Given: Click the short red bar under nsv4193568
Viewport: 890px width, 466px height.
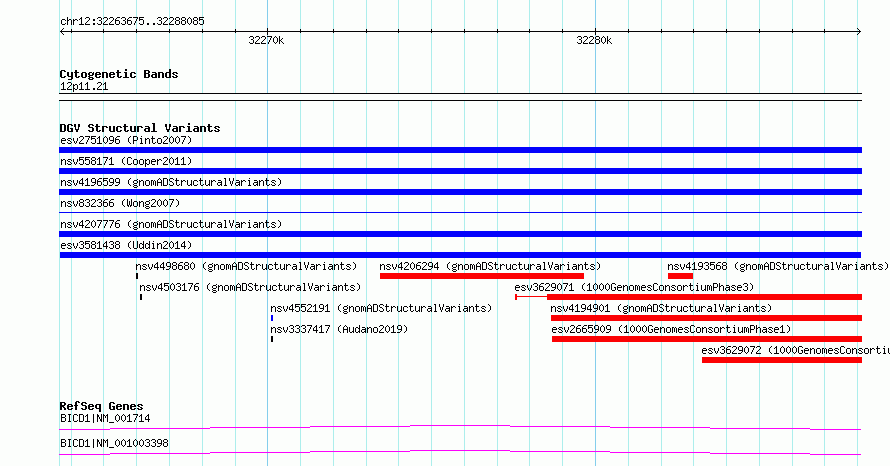Looking at the screenshot, I should [x=680, y=276].
